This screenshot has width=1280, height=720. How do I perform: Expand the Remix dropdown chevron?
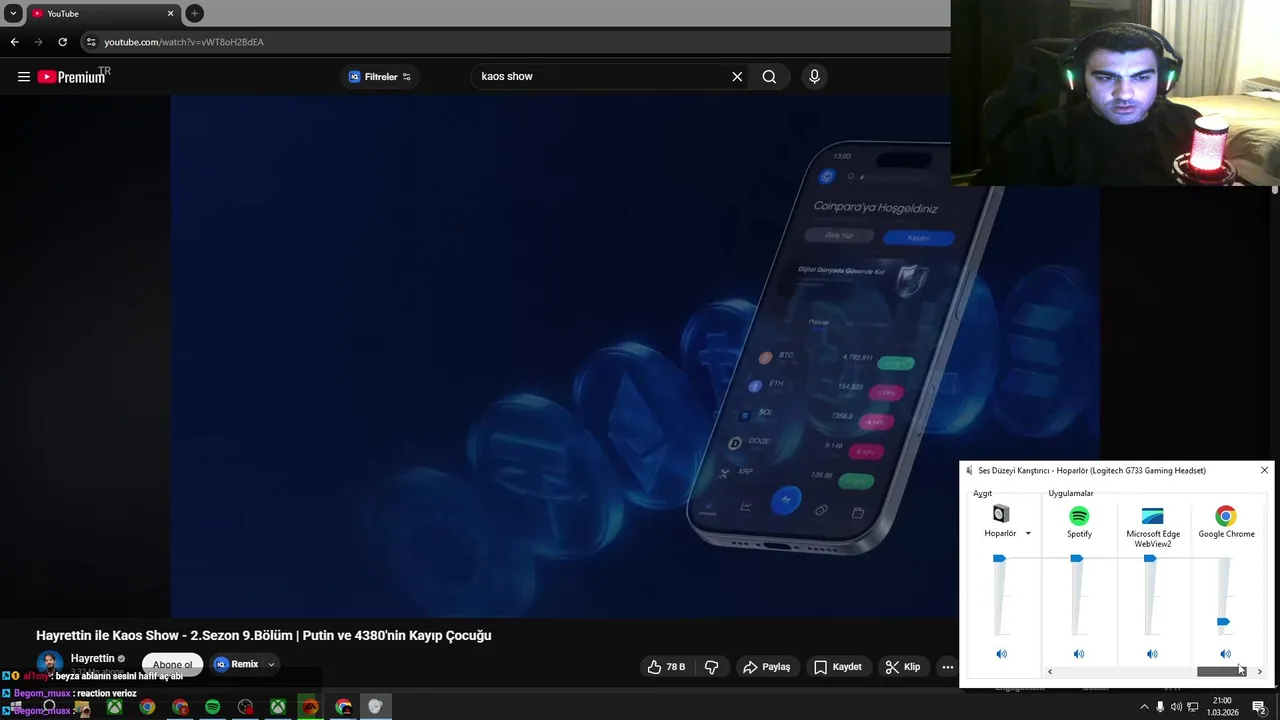tap(271, 664)
